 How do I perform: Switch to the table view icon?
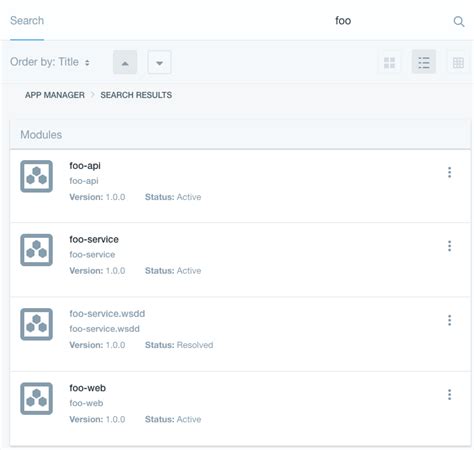pos(458,62)
